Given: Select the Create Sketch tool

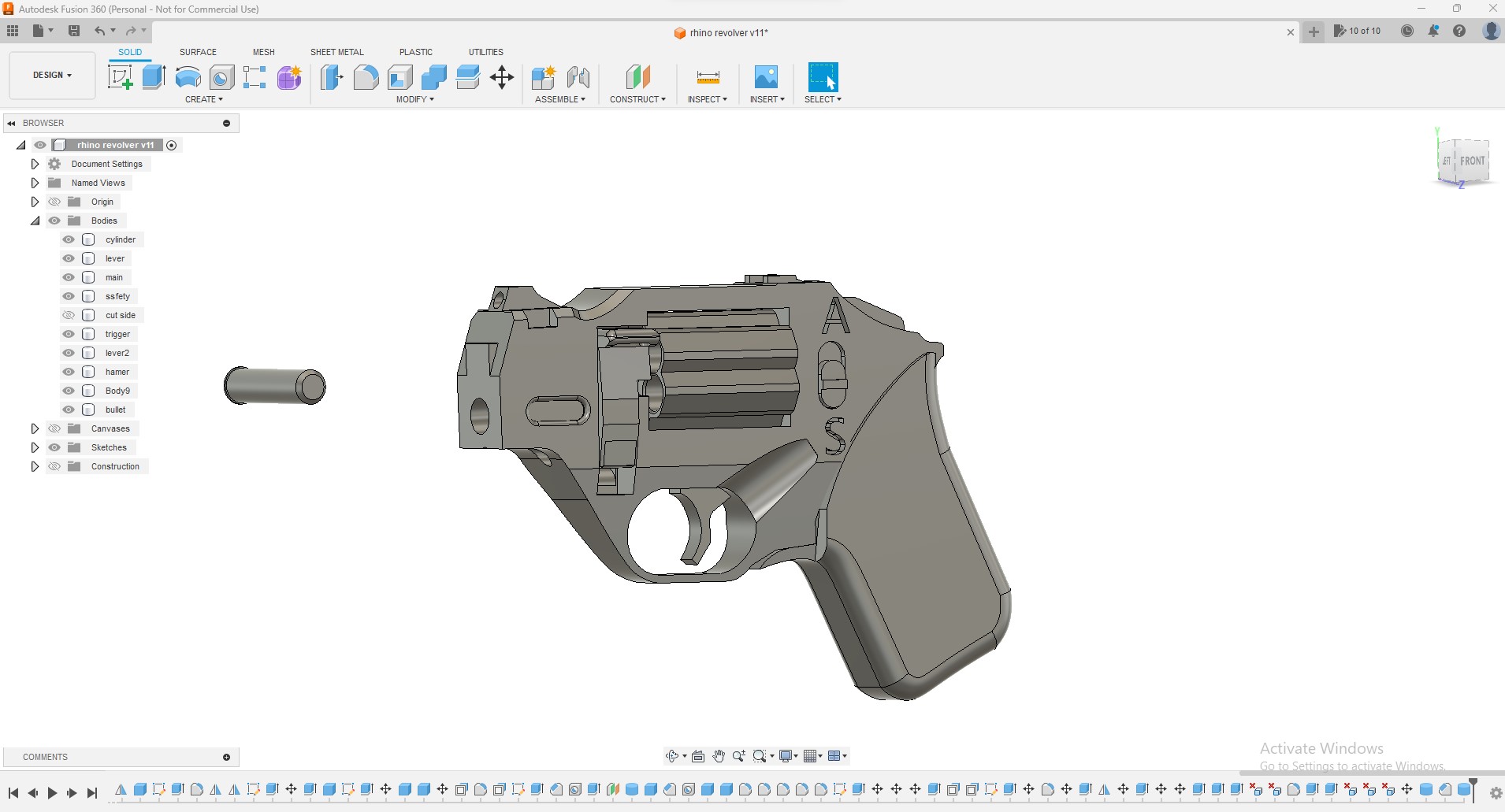Looking at the screenshot, I should (120, 77).
